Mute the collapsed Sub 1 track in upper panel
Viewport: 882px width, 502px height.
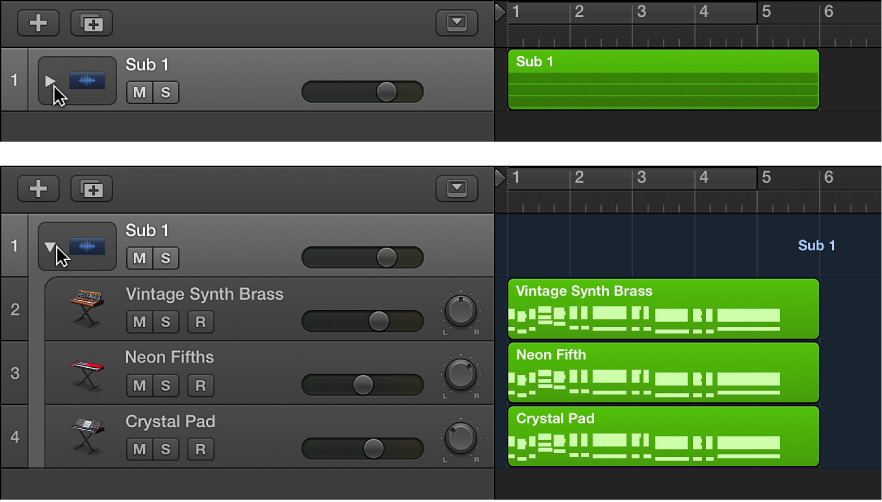pos(140,92)
